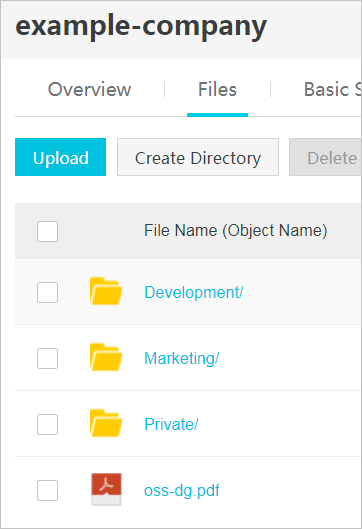Image resolution: width=362 pixels, height=529 pixels.
Task: Click the Development folder icon
Action: click(106, 291)
